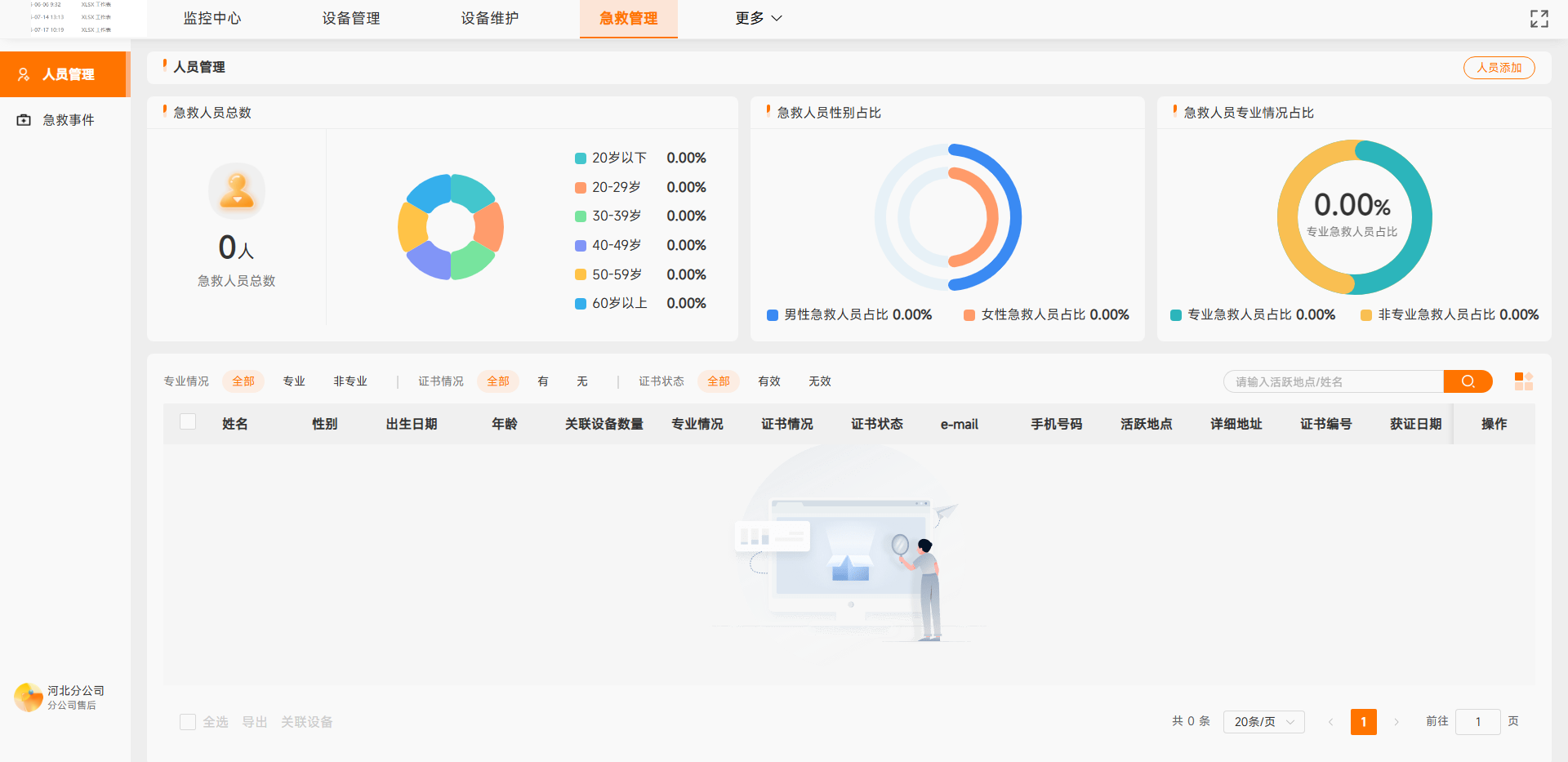Open the 设备维护 tab
1568x762 pixels.
tap(490, 18)
